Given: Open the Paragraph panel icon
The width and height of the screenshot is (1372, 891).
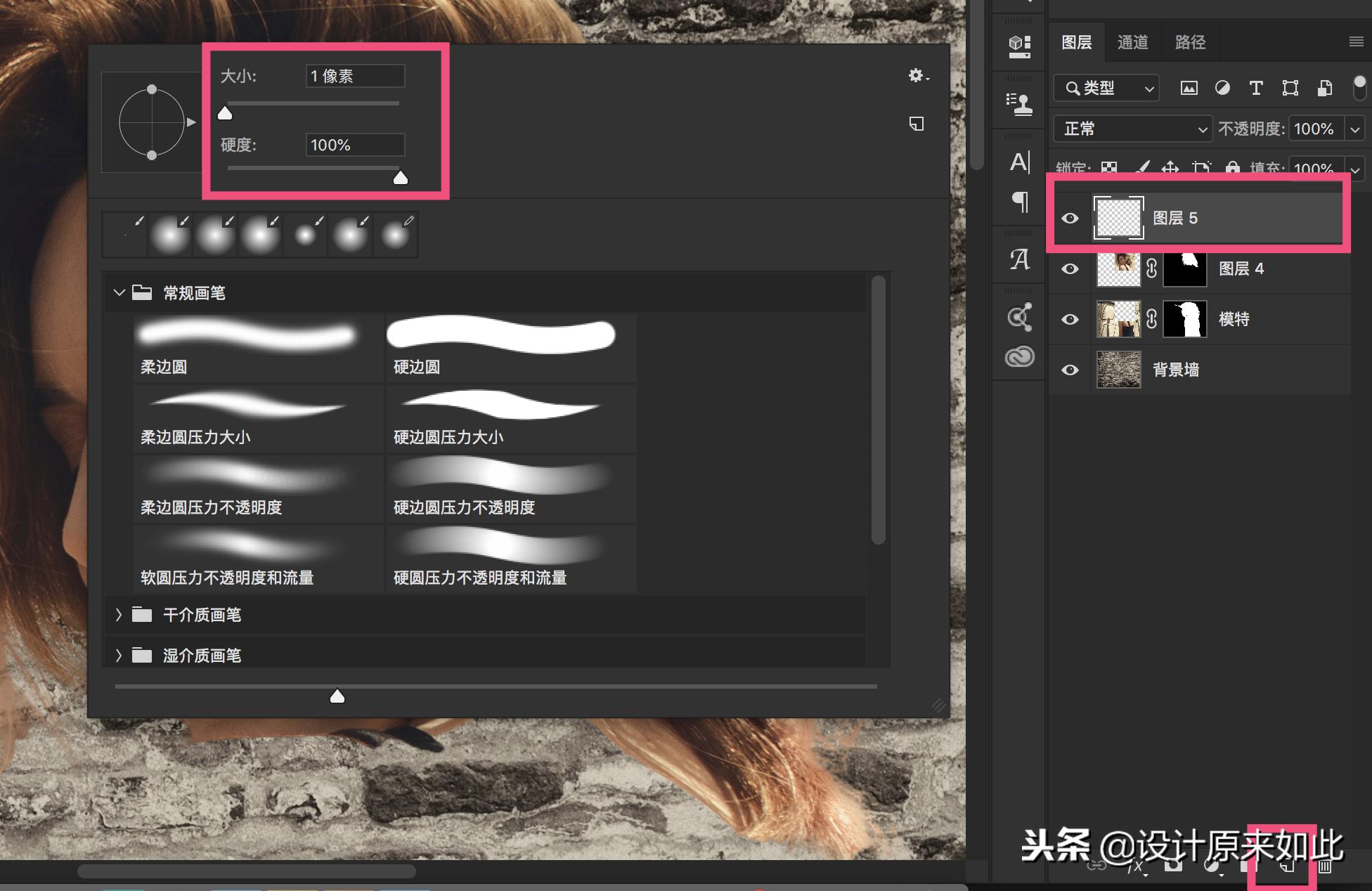Looking at the screenshot, I should pyautogui.click(x=1020, y=202).
